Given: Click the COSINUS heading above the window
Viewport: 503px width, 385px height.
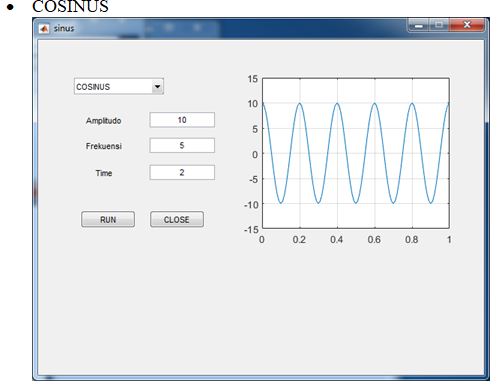Looking at the screenshot, I should [70, 6].
